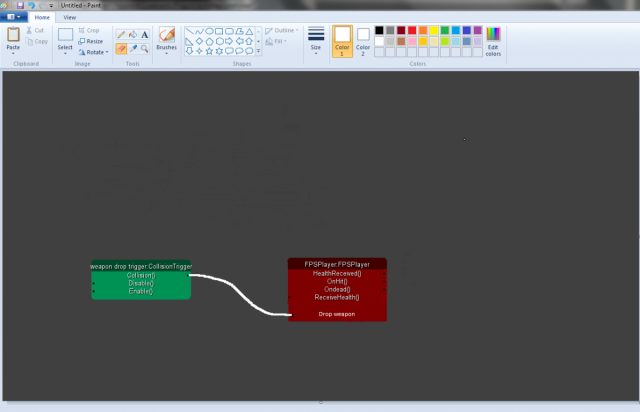The height and width of the screenshot is (412, 640).
Task: Expand the Rotate options menu
Action: 95,52
